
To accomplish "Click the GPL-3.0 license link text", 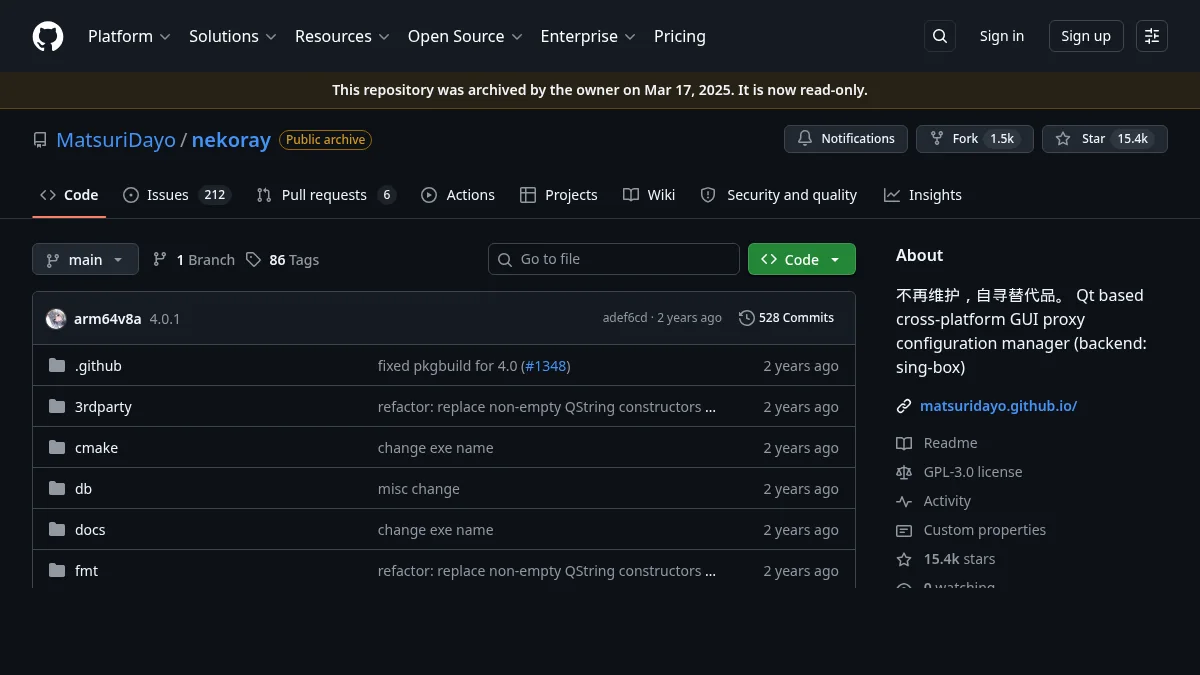I will pos(973,472).
